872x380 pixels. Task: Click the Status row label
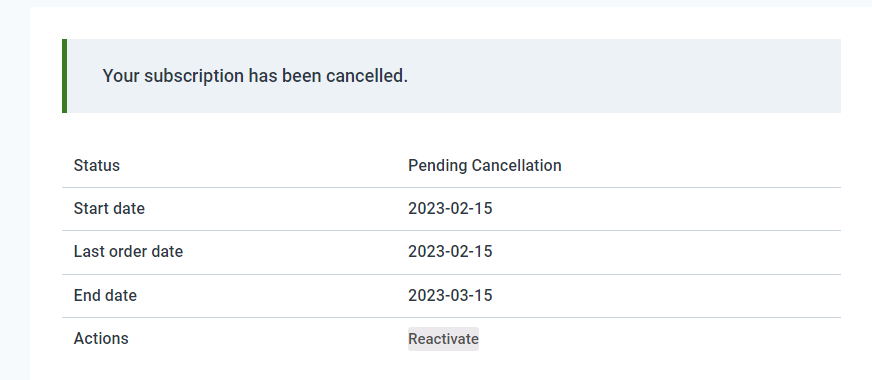click(x=97, y=165)
